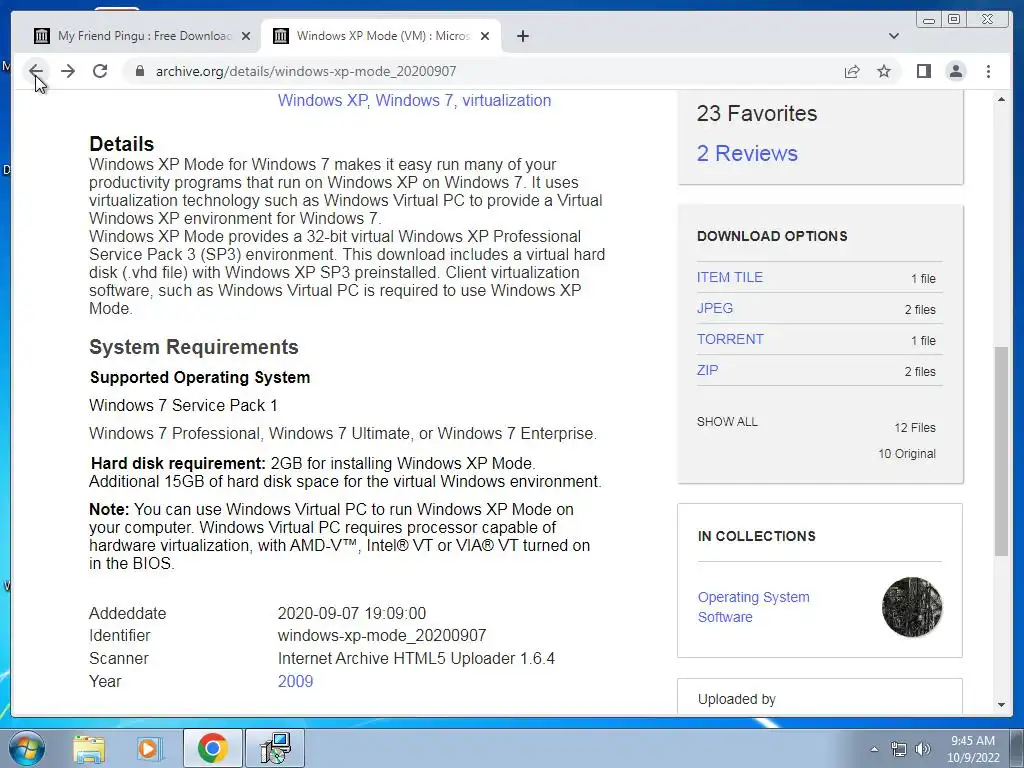The image size is (1024, 768).
Task: Share this page using the share icon
Action: click(852, 71)
